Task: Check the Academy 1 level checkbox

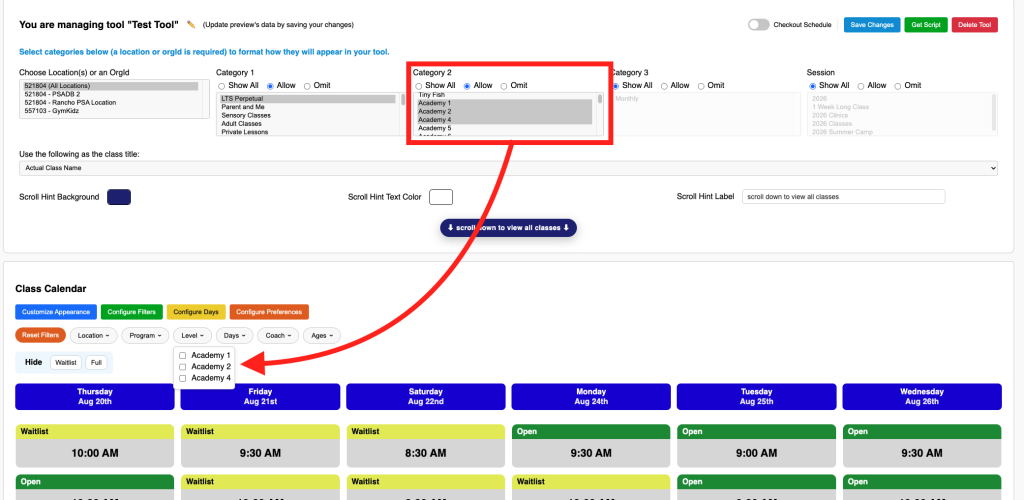Action: pos(183,356)
